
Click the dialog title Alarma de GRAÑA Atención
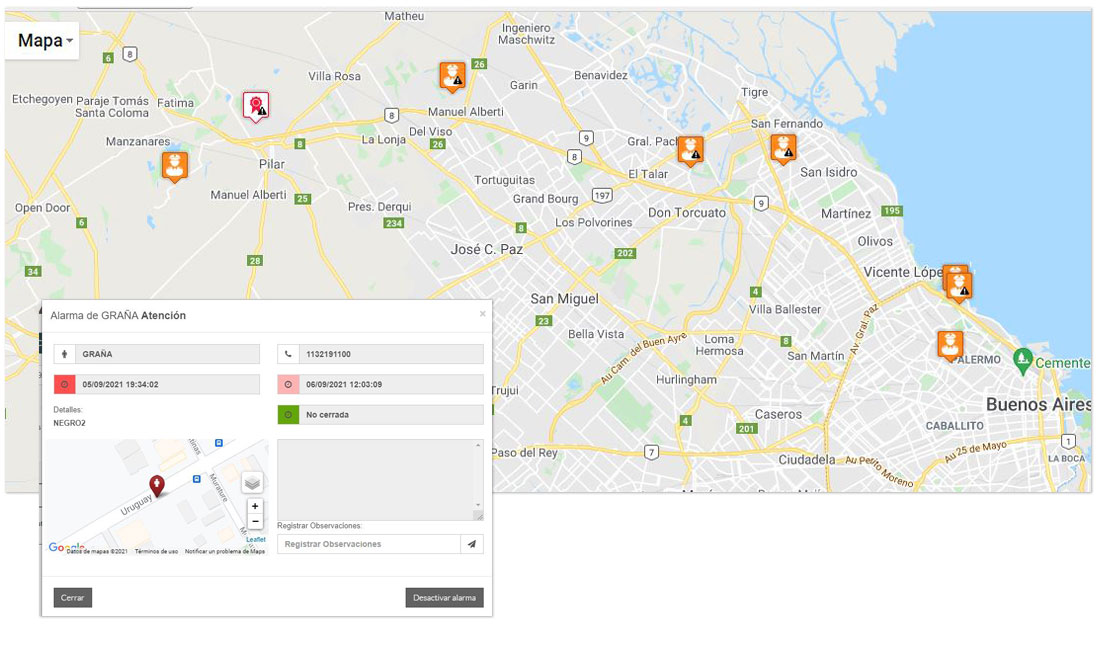pos(118,316)
